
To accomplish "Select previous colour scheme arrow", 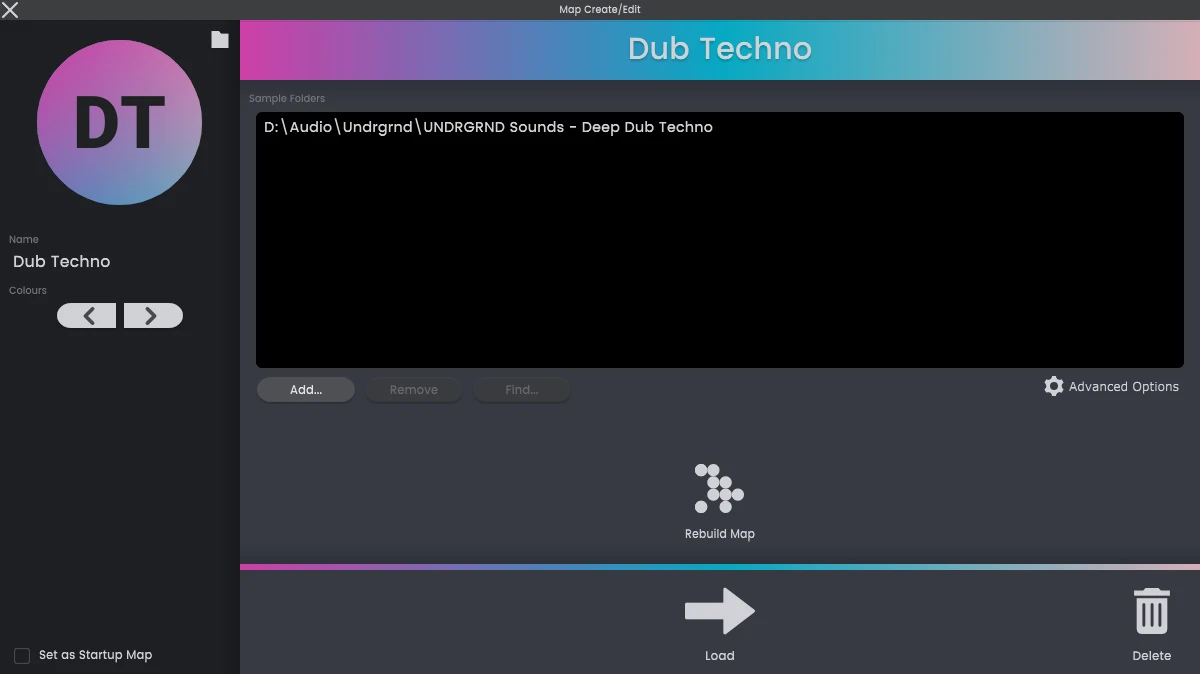I will point(87,316).
